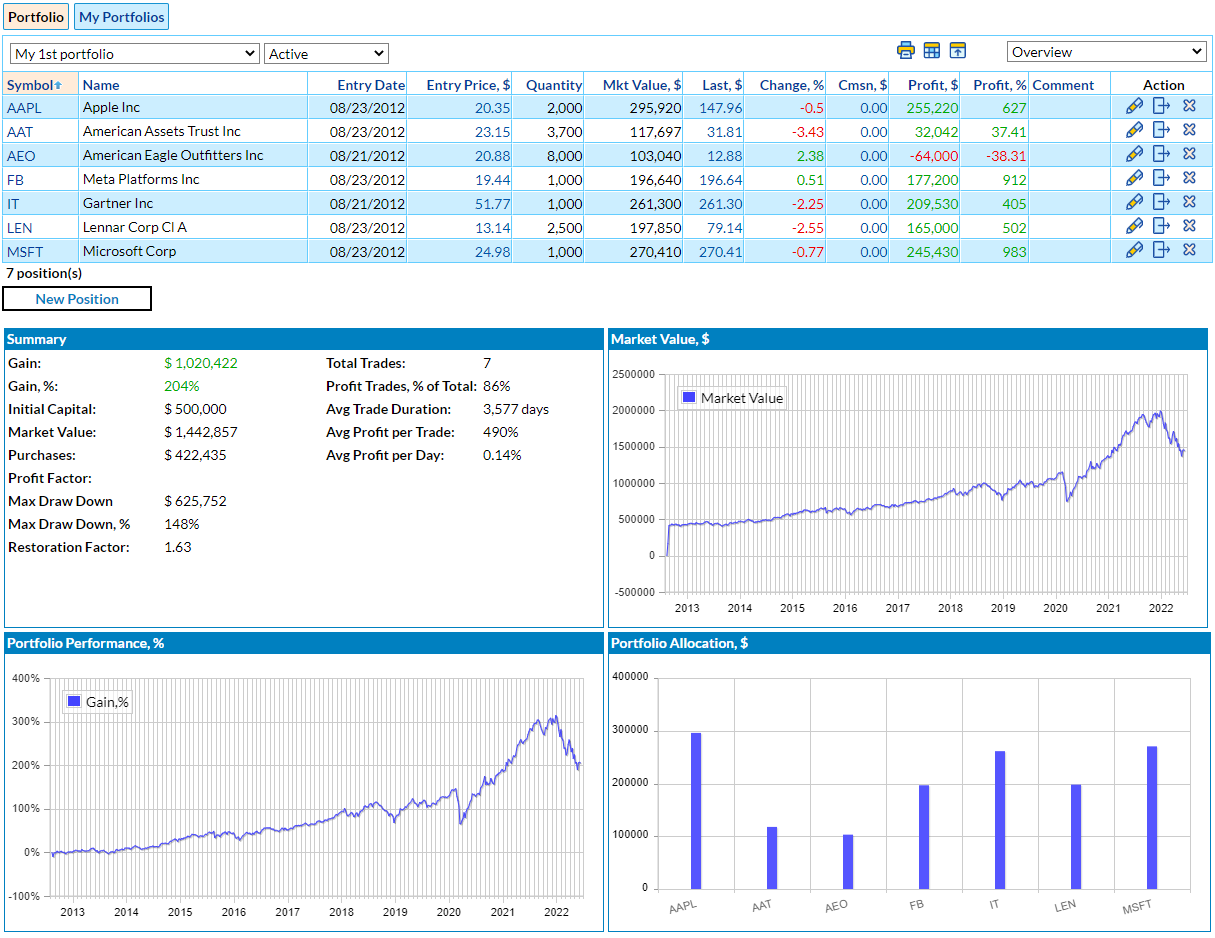Edit the AAPL position with the pencil icon
Screen dimensions: 1215x938
tap(1134, 105)
